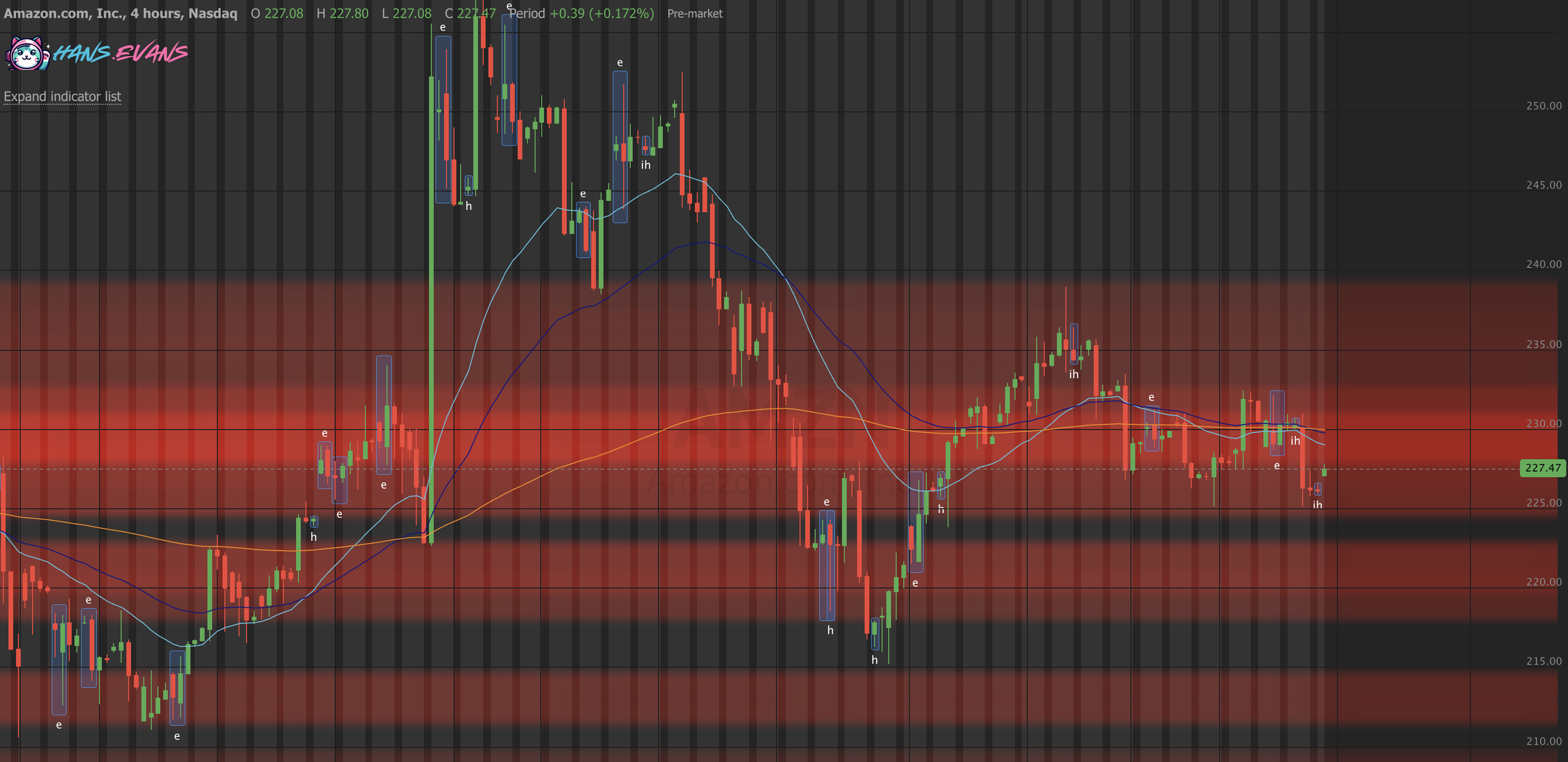
Task: Select the 'h' pattern marker near bottom center
Action: click(x=874, y=659)
